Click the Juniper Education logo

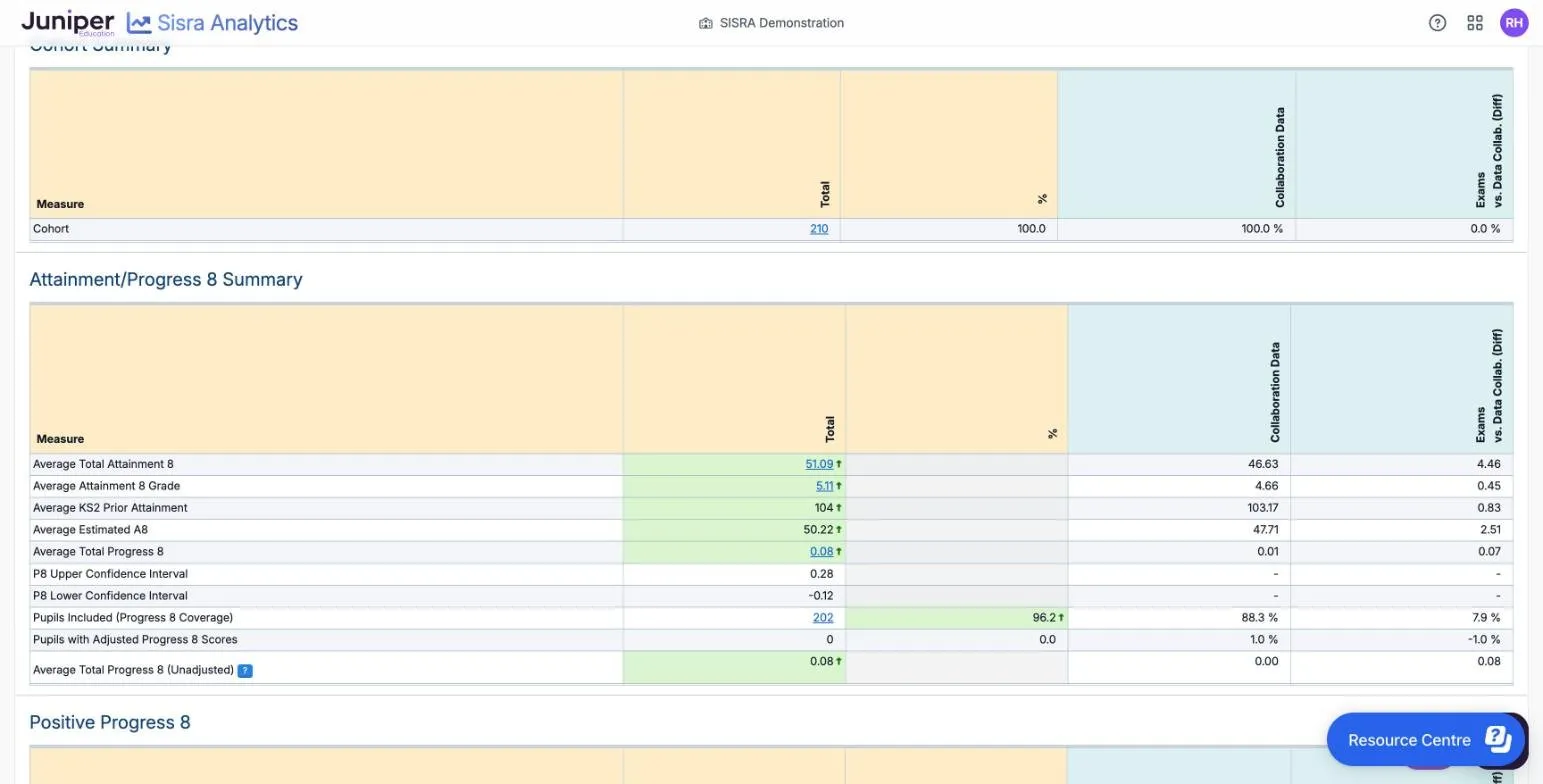click(68, 23)
